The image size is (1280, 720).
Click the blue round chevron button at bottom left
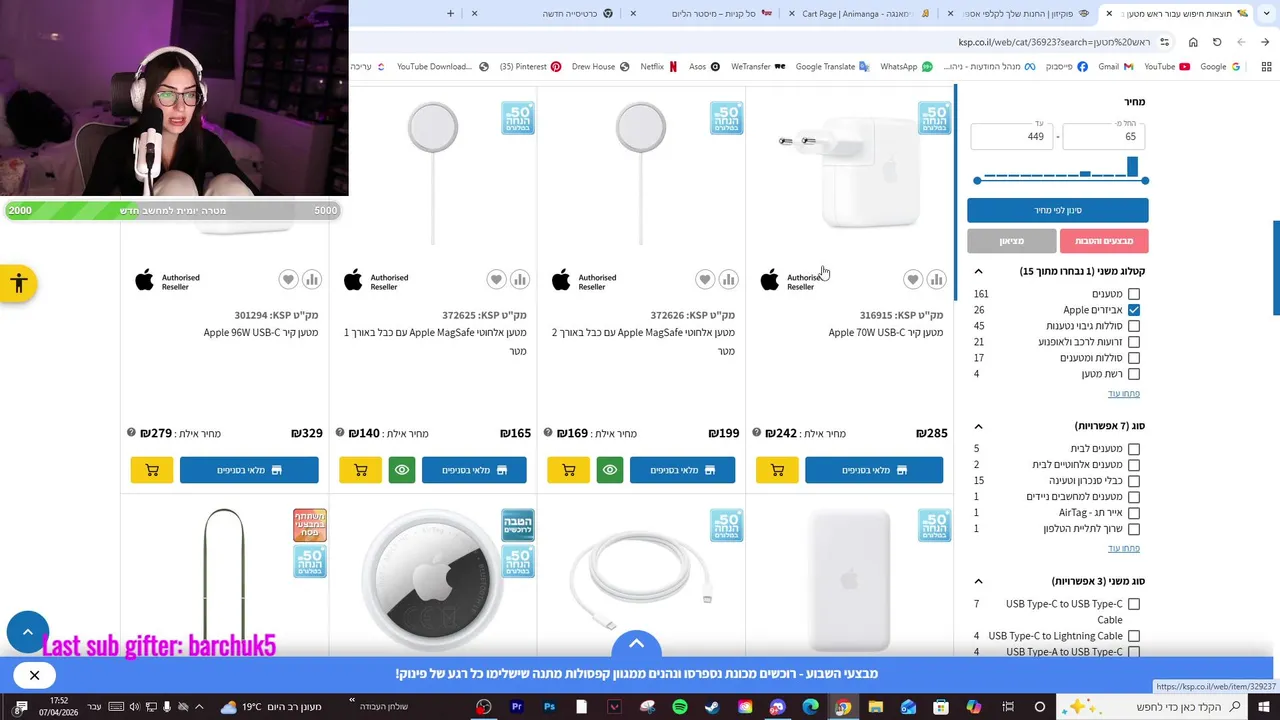28,632
